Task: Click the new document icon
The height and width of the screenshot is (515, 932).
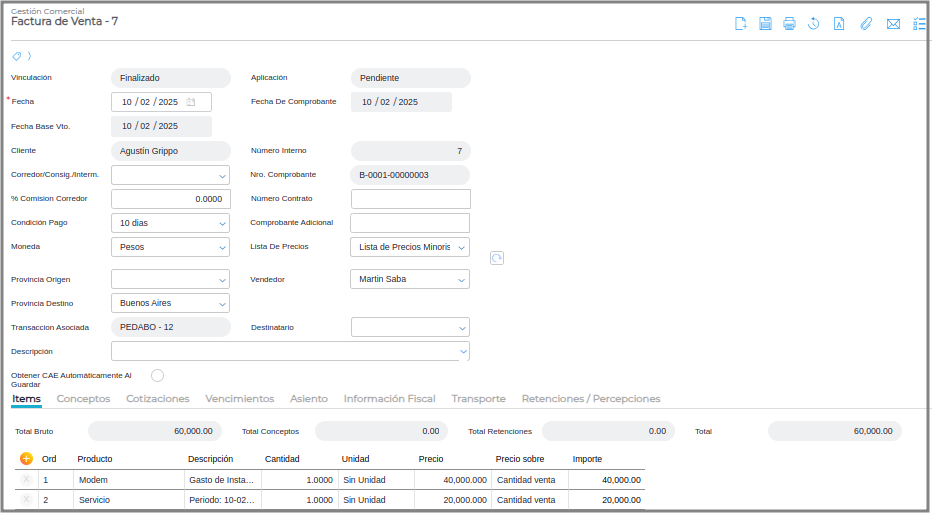Action: (x=741, y=24)
